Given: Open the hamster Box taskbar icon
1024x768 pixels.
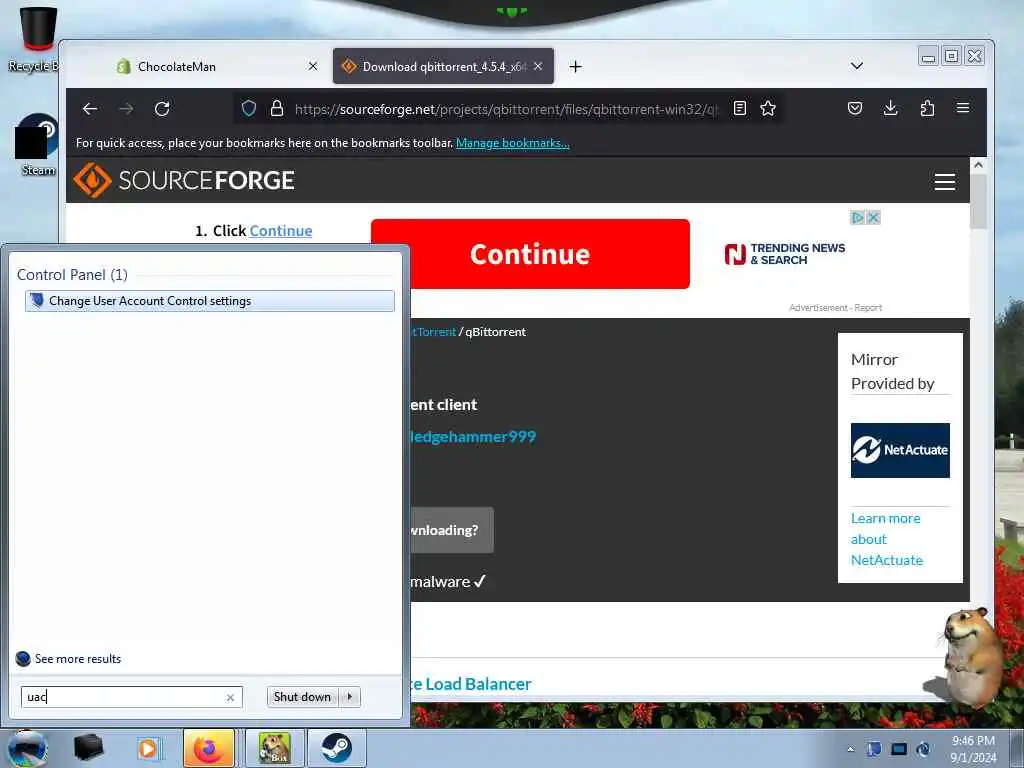Looking at the screenshot, I should (274, 748).
